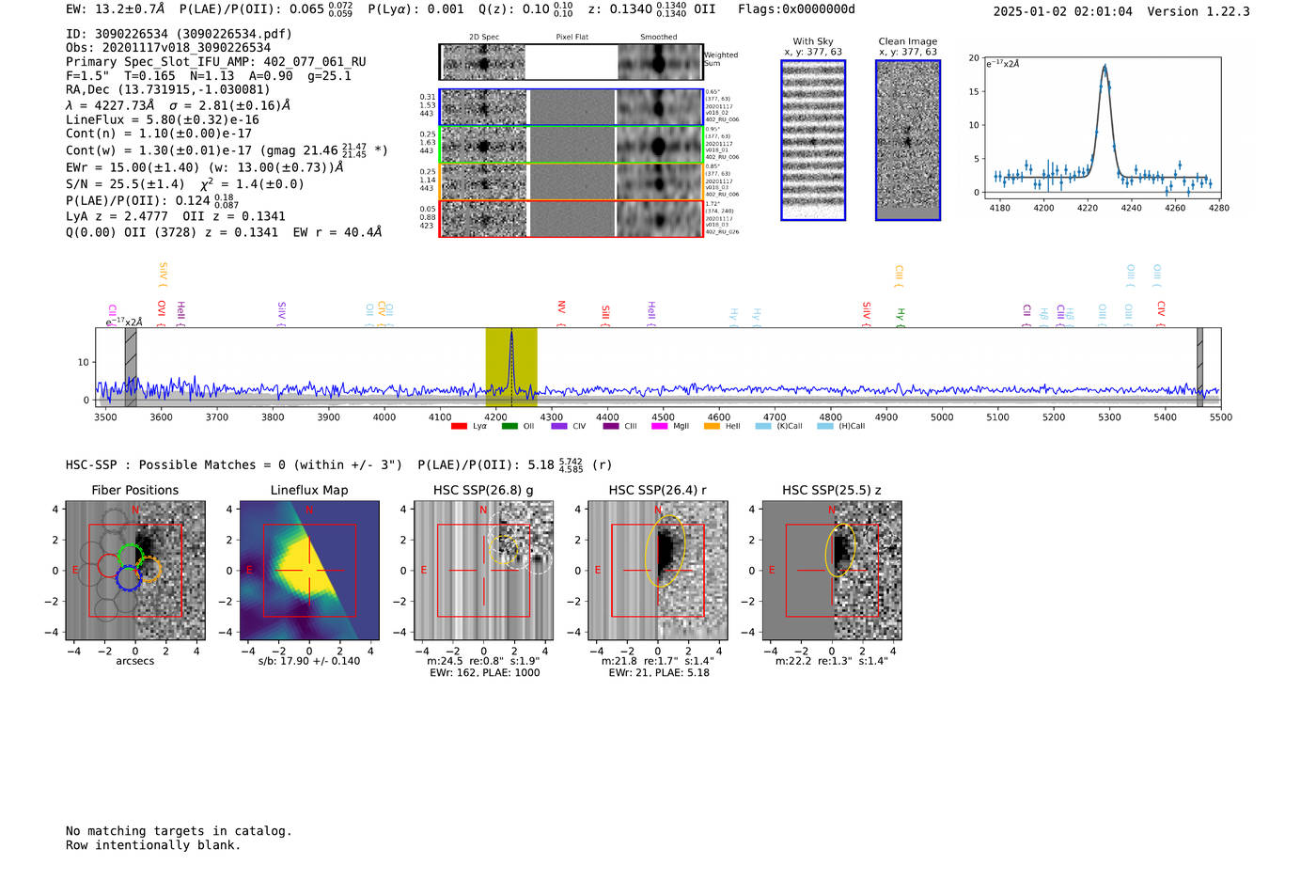1316x896 pixels.
Task: Select the red-bordered 2D spectrum row
Action: tap(572, 218)
